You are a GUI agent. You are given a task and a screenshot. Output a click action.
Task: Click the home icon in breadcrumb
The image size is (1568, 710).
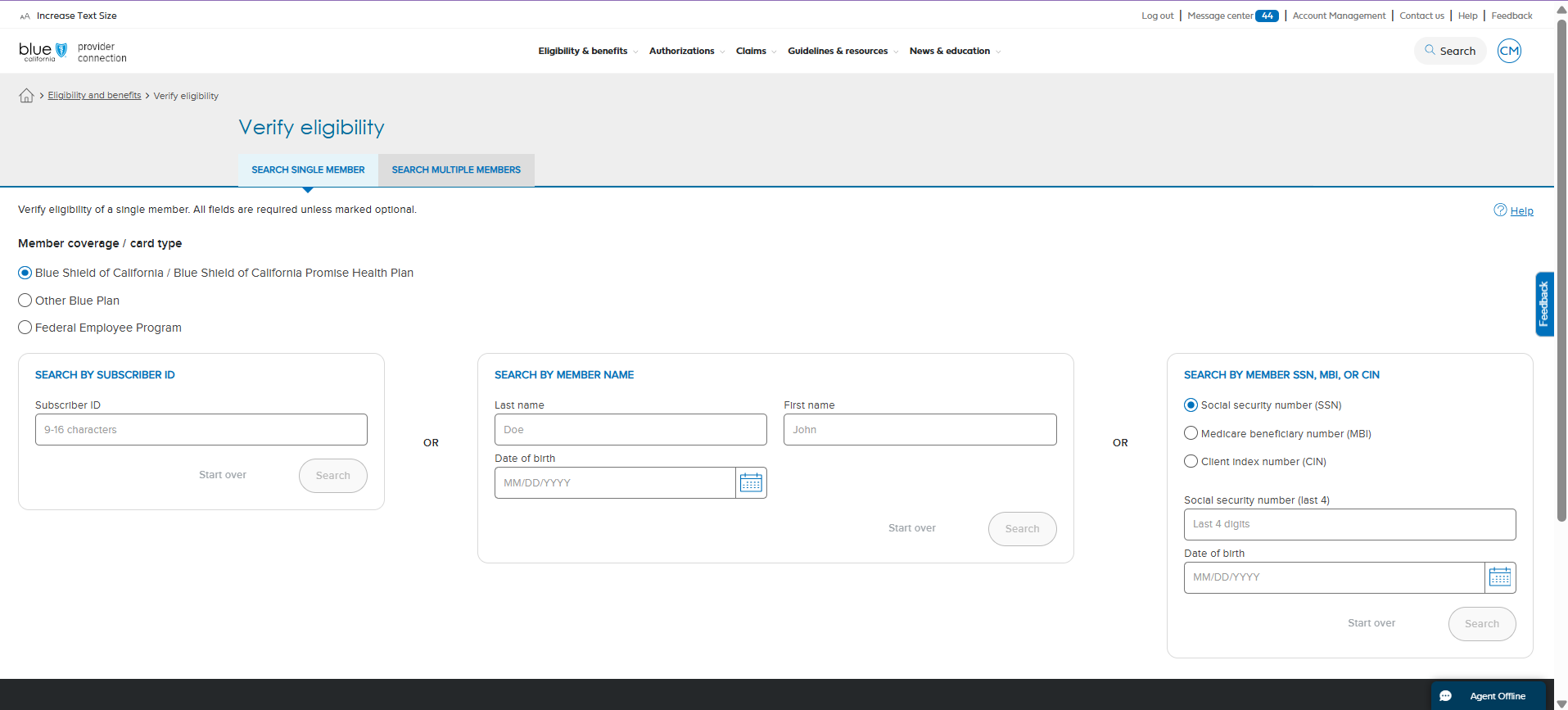(x=26, y=96)
